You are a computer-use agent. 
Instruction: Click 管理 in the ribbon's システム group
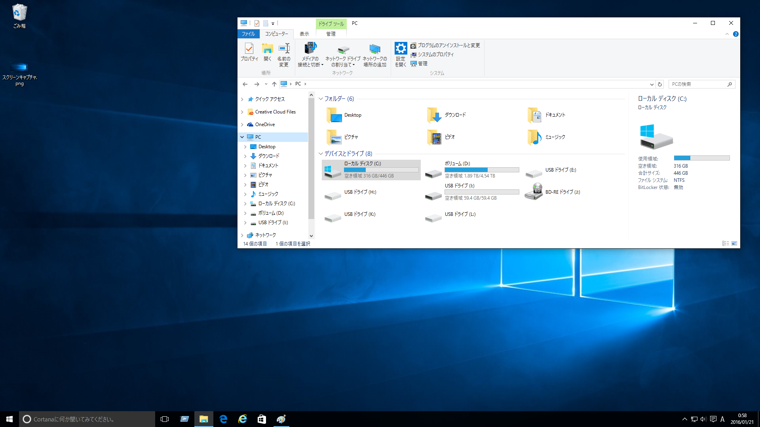pyautogui.click(x=419, y=63)
